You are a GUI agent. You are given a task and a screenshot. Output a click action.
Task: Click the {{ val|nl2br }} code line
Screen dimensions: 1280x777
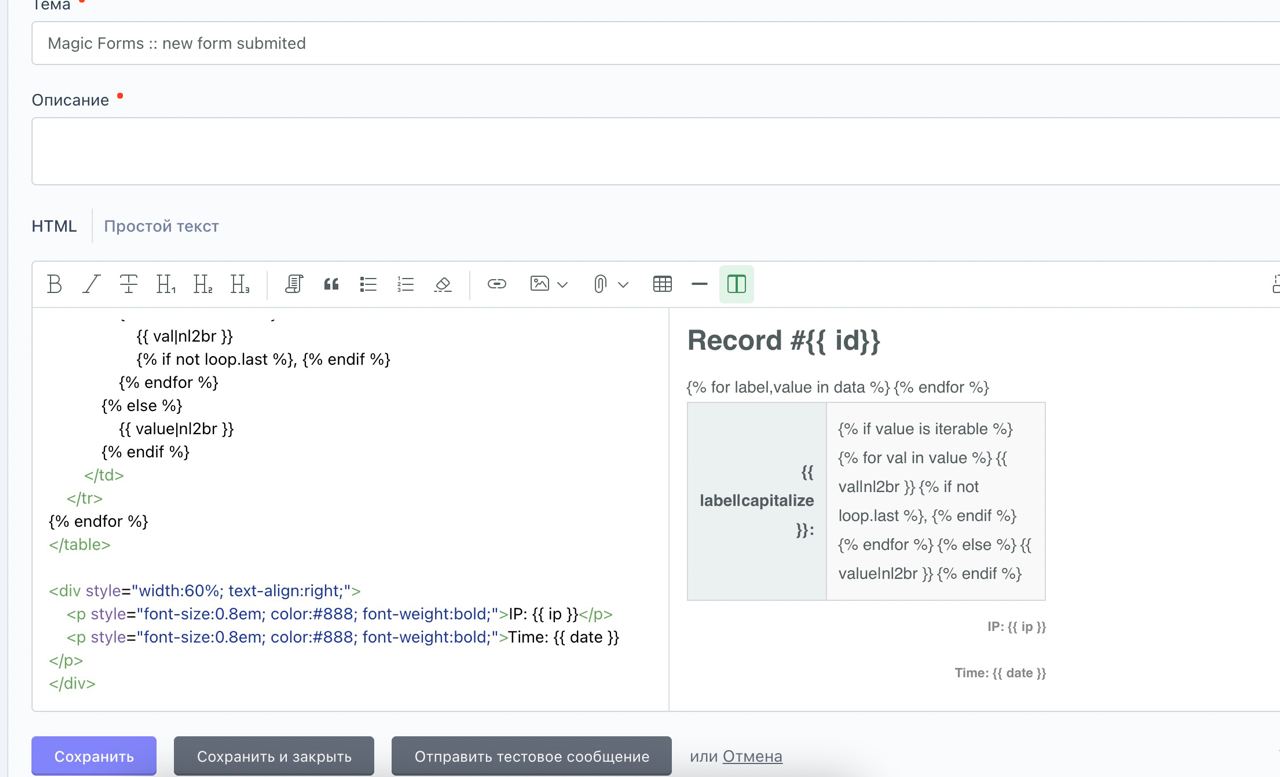point(184,336)
